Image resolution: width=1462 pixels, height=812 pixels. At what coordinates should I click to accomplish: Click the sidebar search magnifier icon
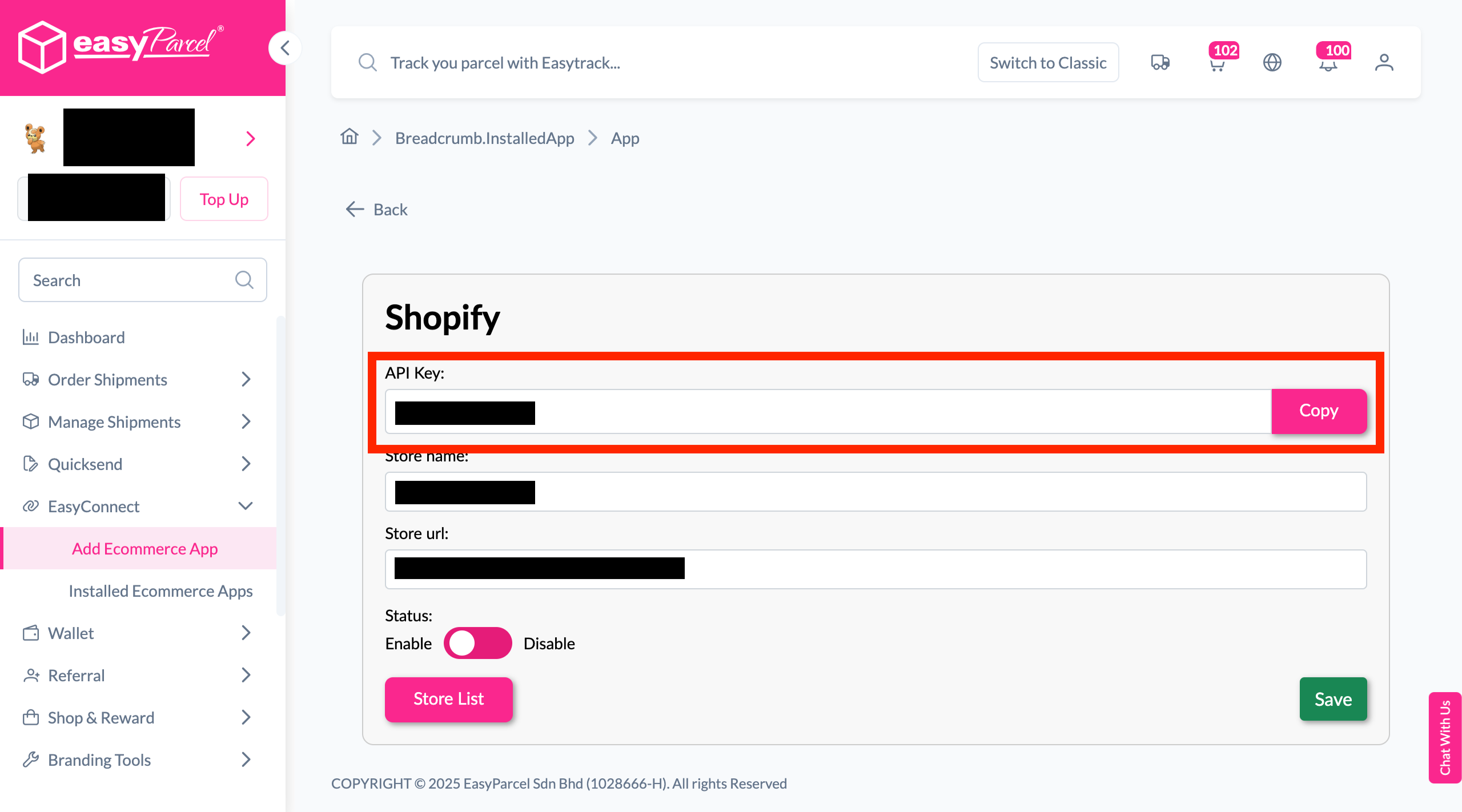pyautogui.click(x=244, y=280)
